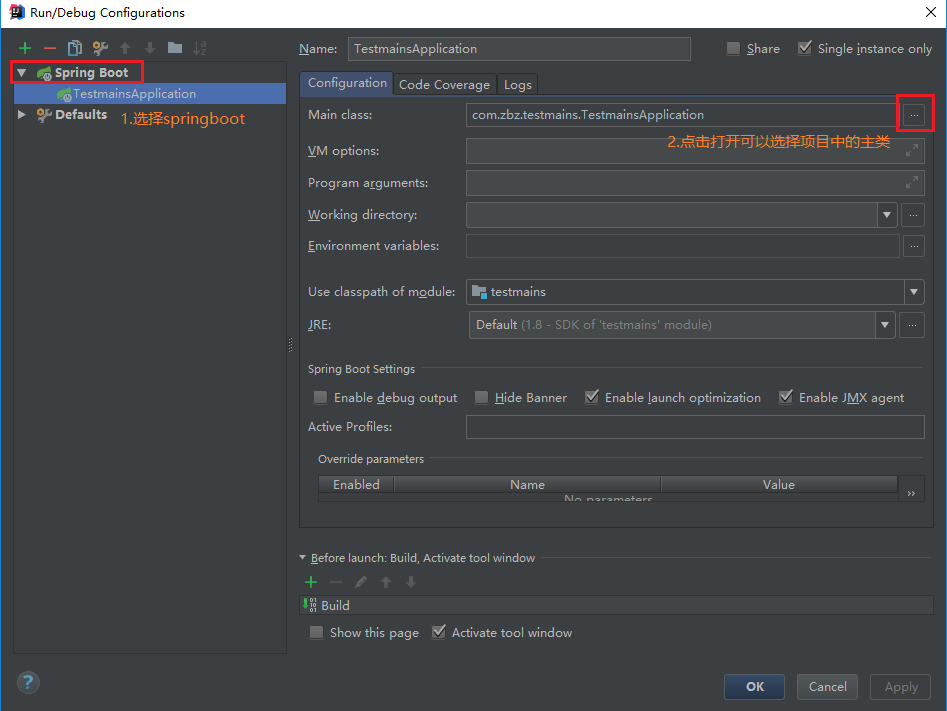The width and height of the screenshot is (947, 711).
Task: Select the Build task entry
Action: point(616,605)
